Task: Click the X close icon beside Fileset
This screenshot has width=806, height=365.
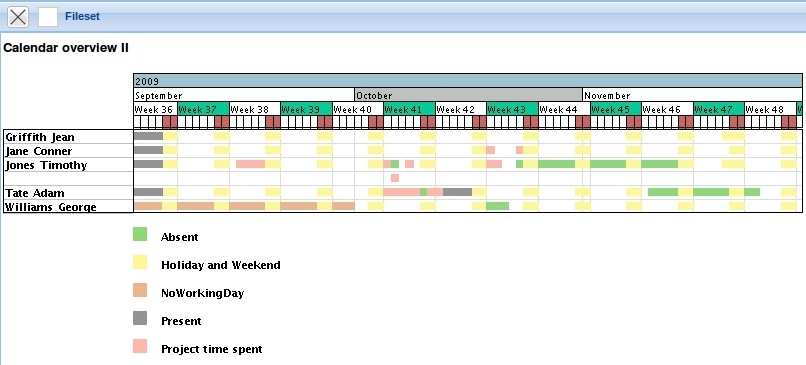Action: click(x=18, y=17)
